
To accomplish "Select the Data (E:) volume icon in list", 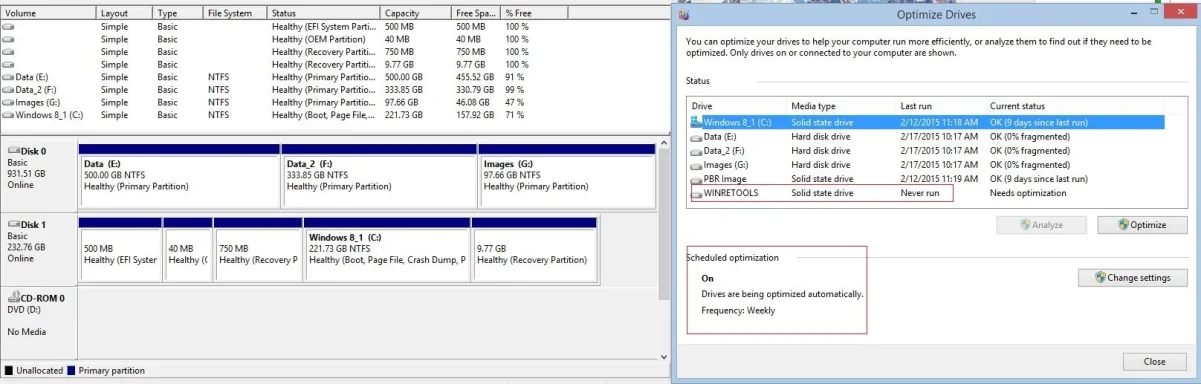I will [x=9, y=77].
